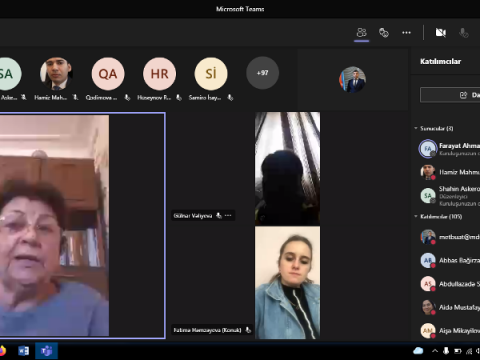Select Fatima Hamzayeva's video tile
480x360 pixels.
click(287, 283)
